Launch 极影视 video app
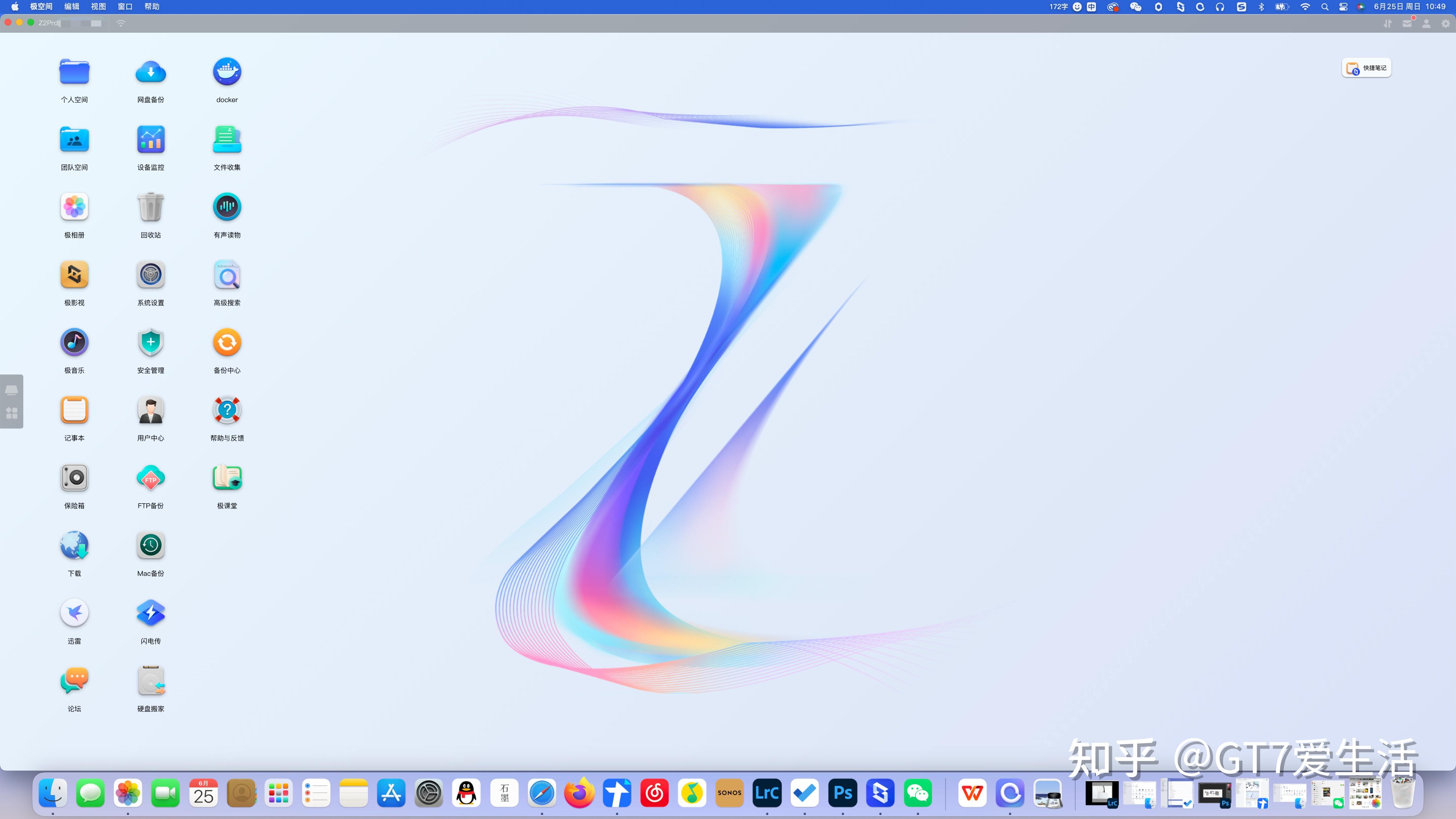Screen dimensions: 1456x819 click(74, 275)
